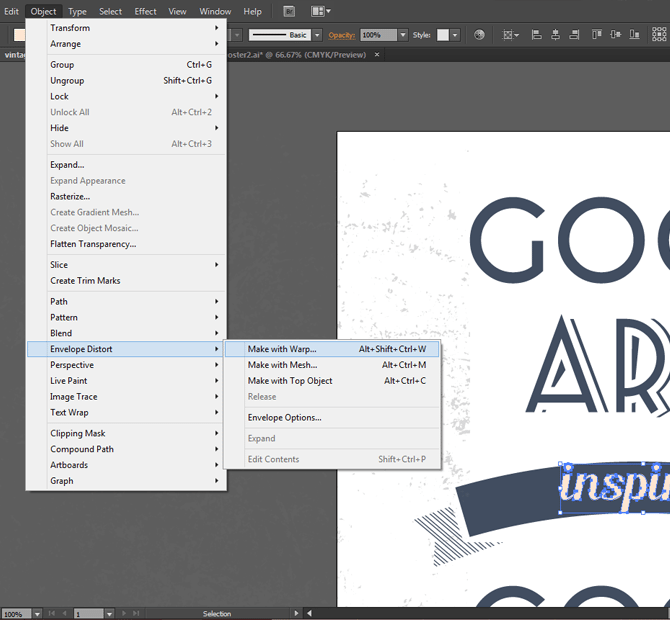Click the horizontal align left icon
The width and height of the screenshot is (670, 620).
[x=536, y=35]
